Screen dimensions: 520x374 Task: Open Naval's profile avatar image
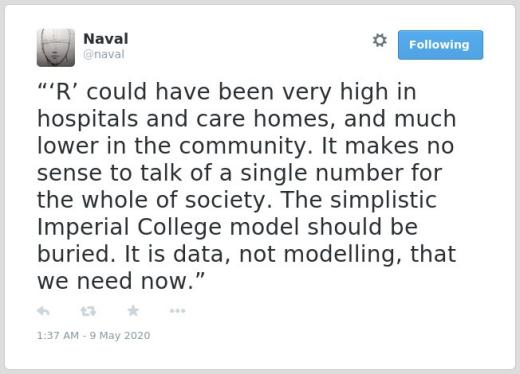[x=56, y=48]
